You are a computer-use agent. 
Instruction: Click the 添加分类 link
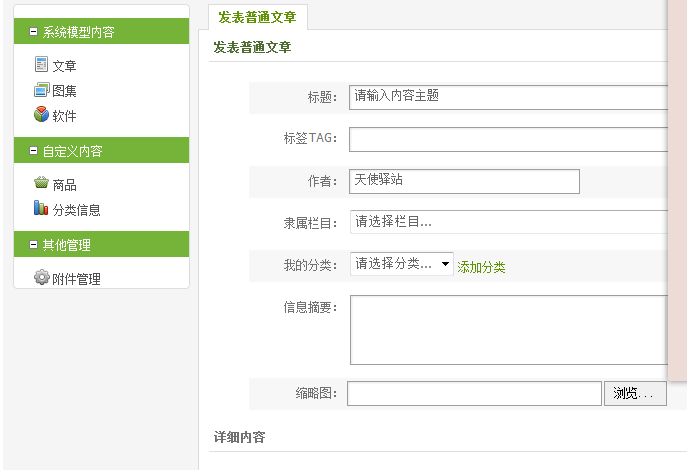click(x=481, y=267)
